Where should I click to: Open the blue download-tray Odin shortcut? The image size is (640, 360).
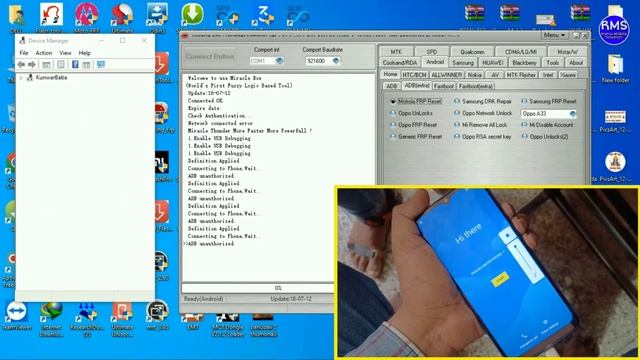pos(157,16)
